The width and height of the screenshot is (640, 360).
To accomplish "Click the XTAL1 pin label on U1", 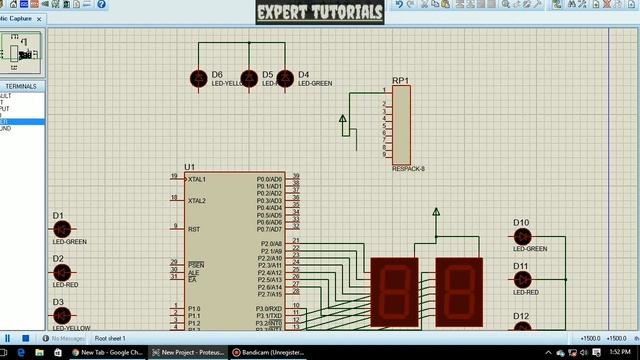I will (x=197, y=180).
